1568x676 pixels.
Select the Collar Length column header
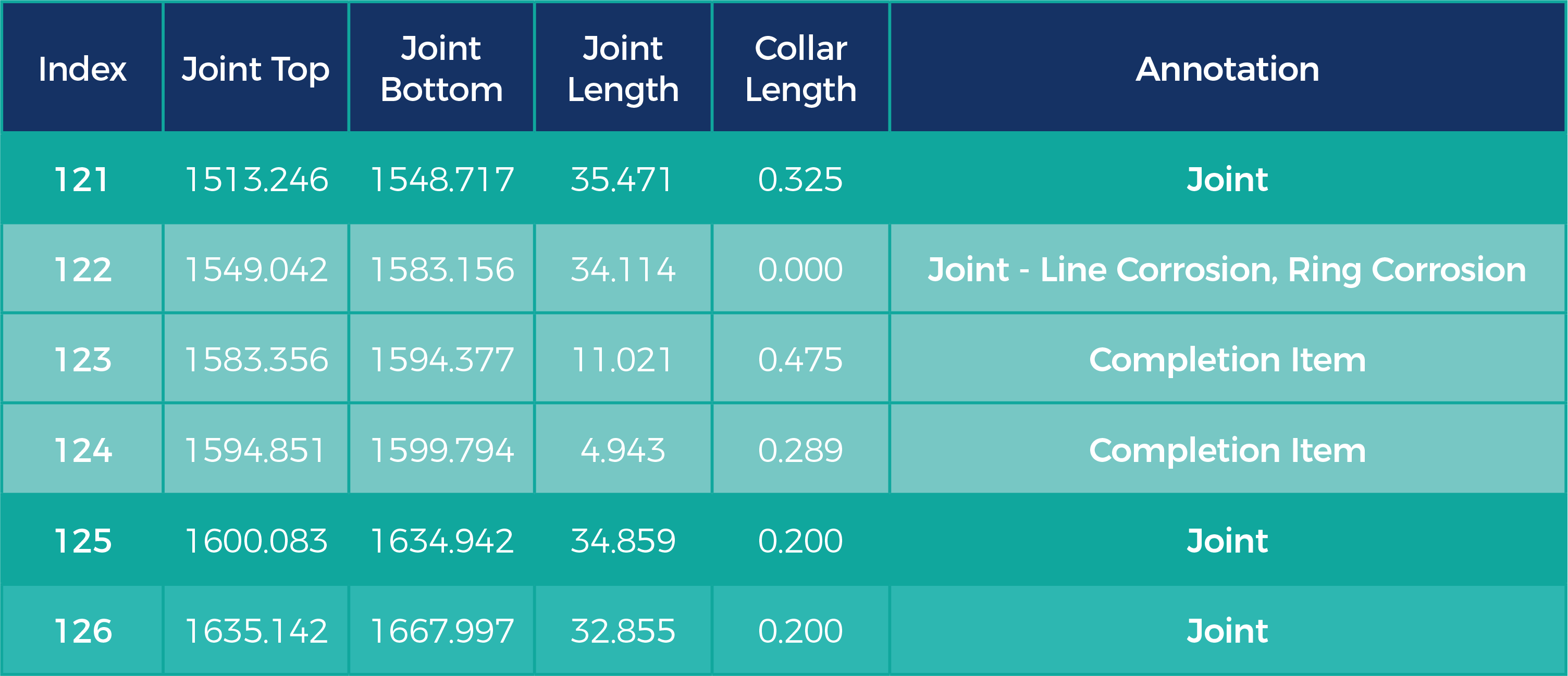coord(800,68)
